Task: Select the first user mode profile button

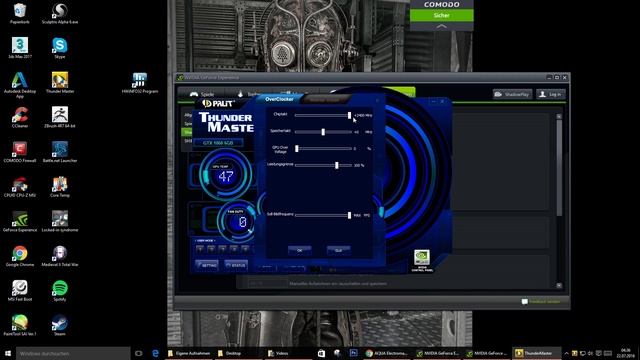Action: (x=200, y=248)
